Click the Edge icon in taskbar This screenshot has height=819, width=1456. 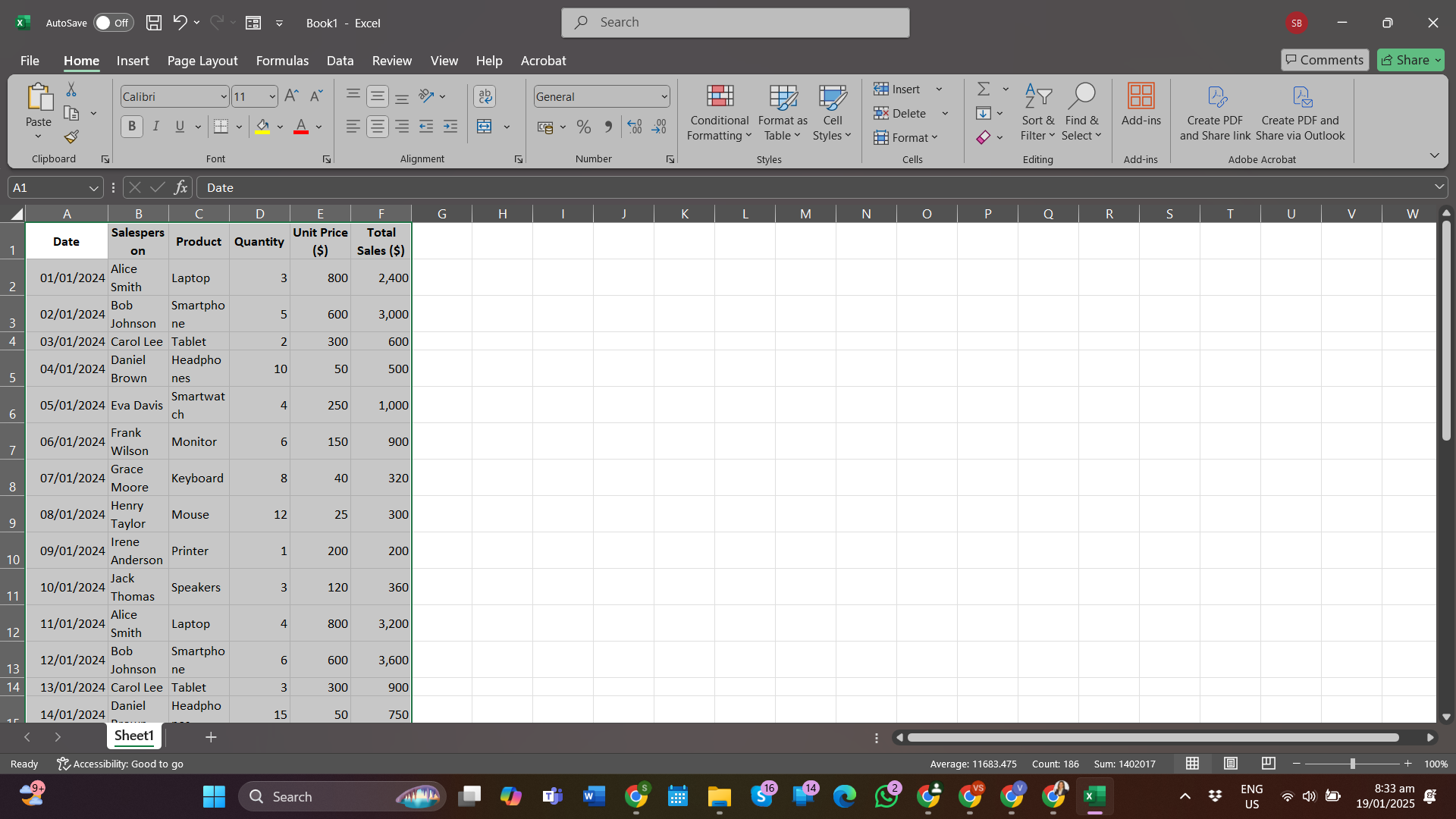(x=844, y=796)
